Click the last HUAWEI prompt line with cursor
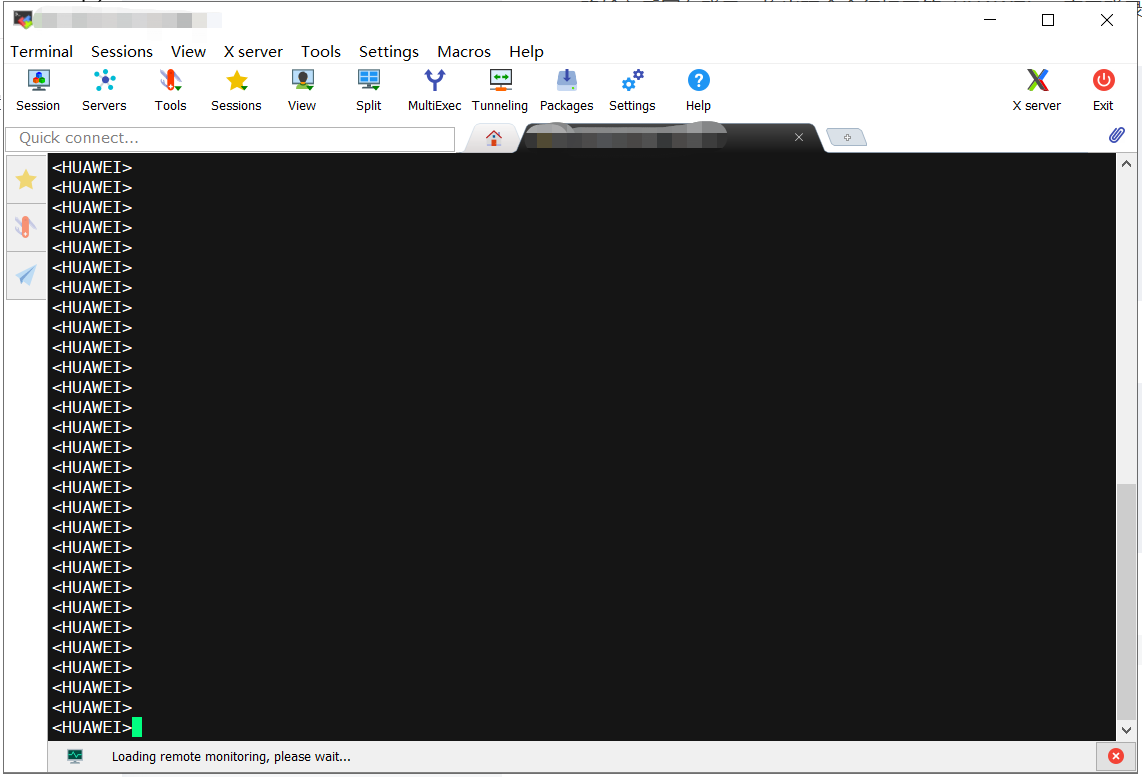 coord(97,727)
